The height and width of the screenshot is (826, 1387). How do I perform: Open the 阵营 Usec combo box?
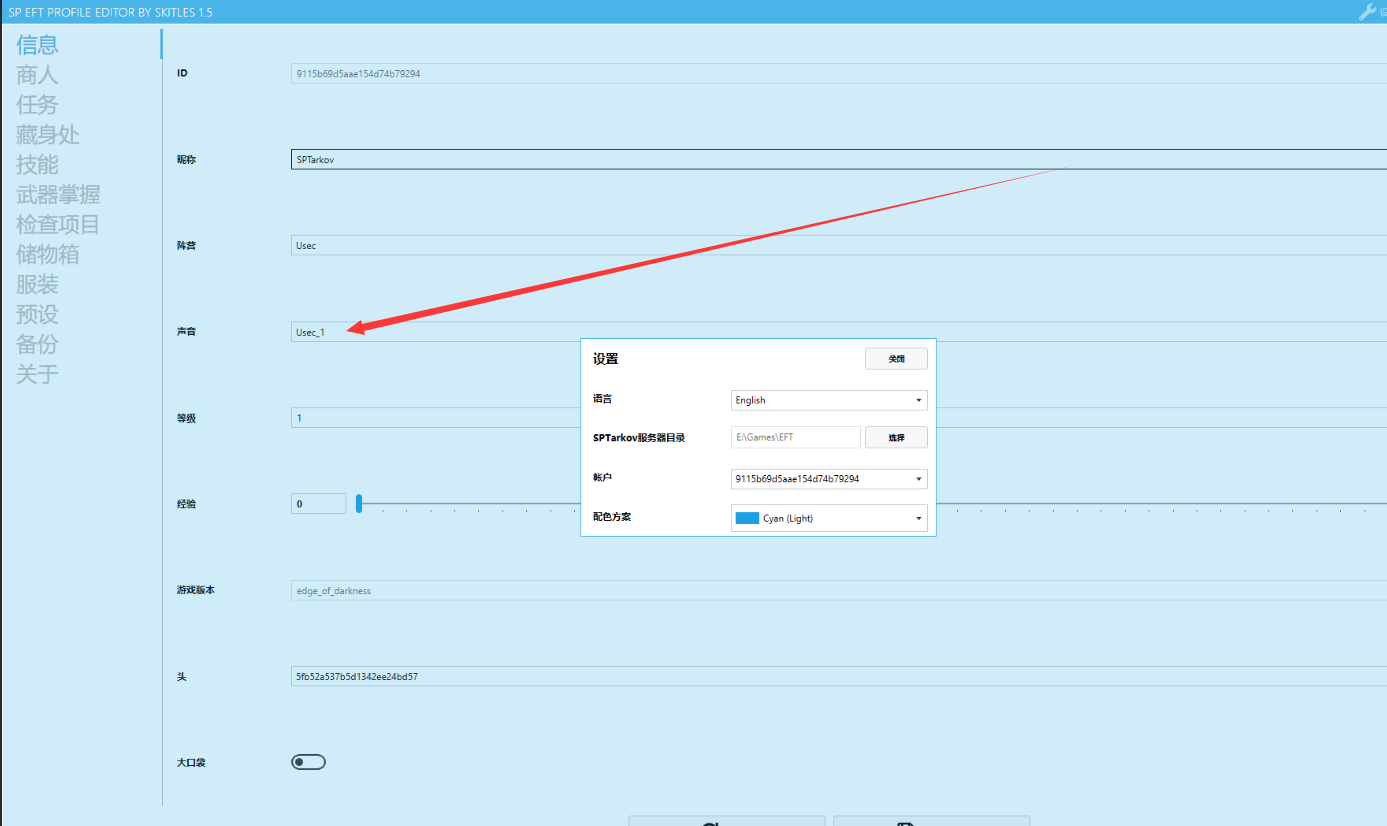(x=838, y=245)
